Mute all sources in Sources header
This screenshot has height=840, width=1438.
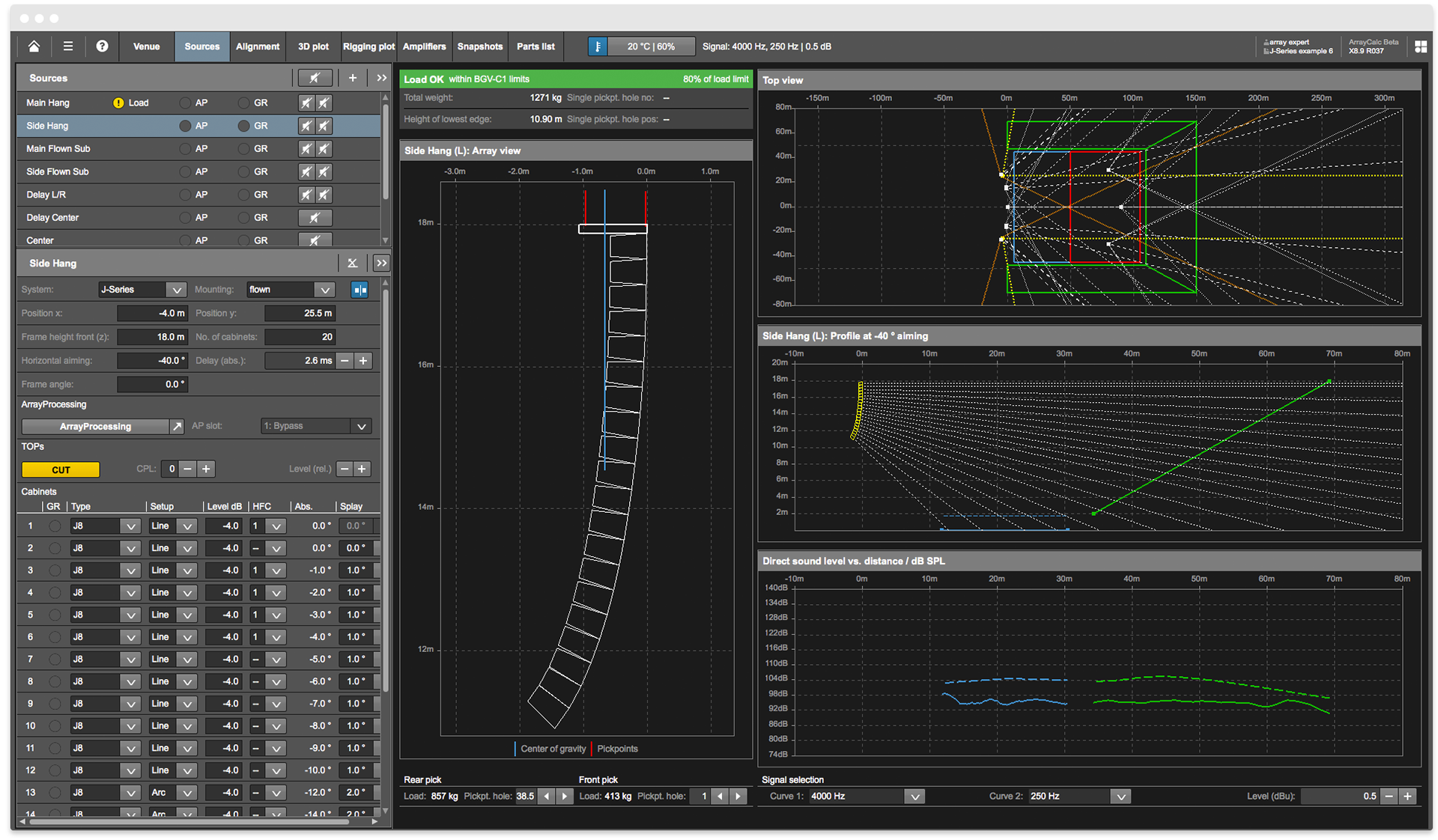click(315, 78)
